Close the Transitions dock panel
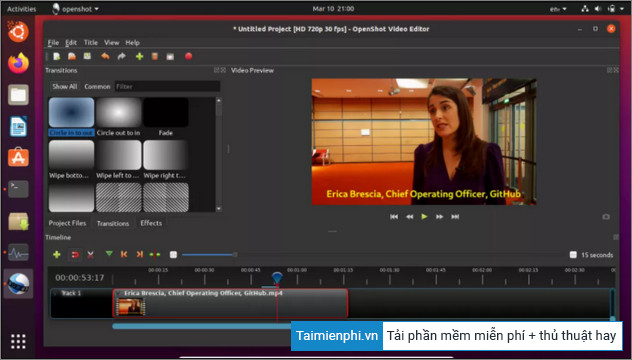The image size is (632, 360). pos(223,70)
